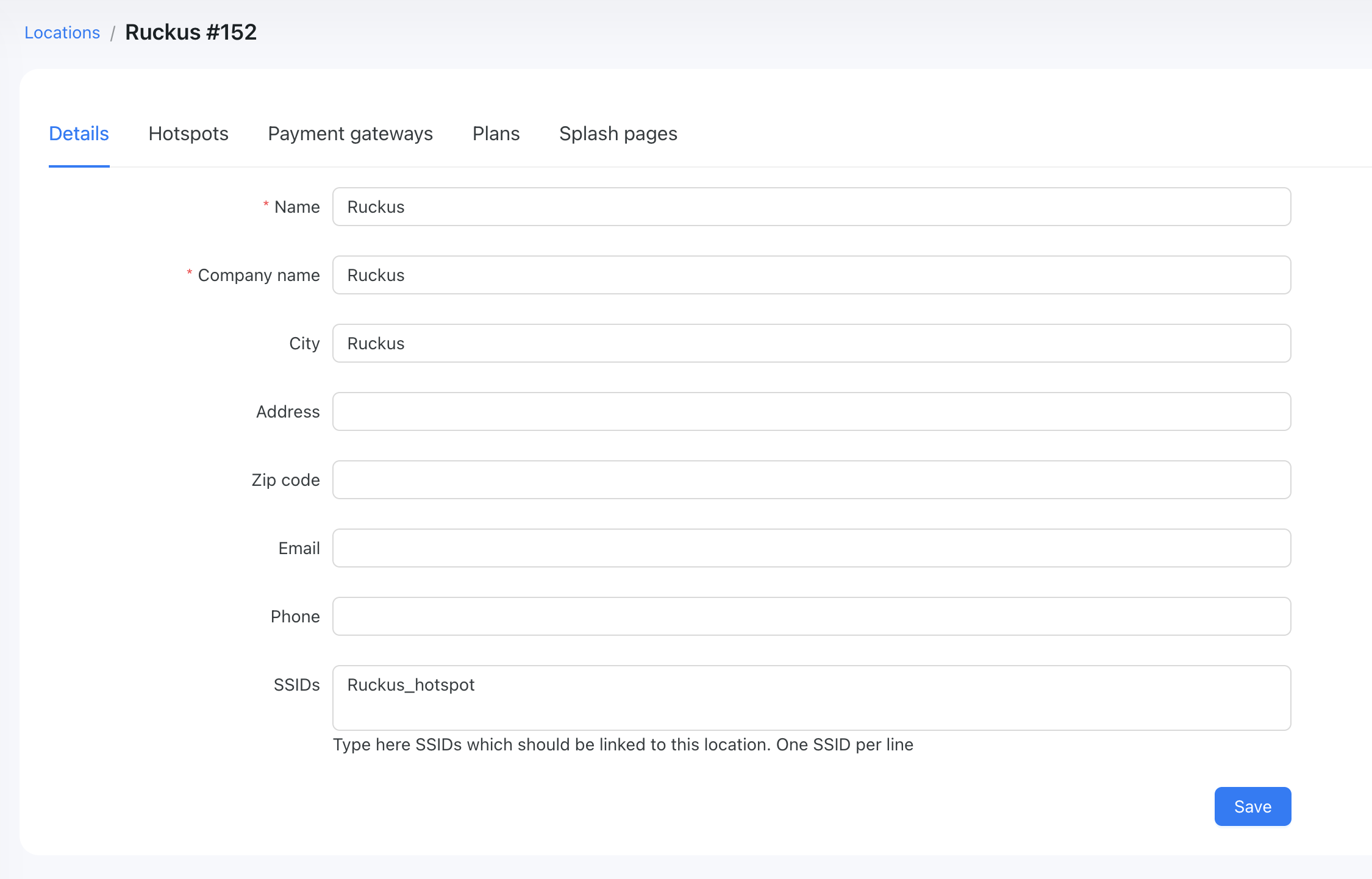
Task: Open the Hotspots tab
Action: click(x=188, y=133)
